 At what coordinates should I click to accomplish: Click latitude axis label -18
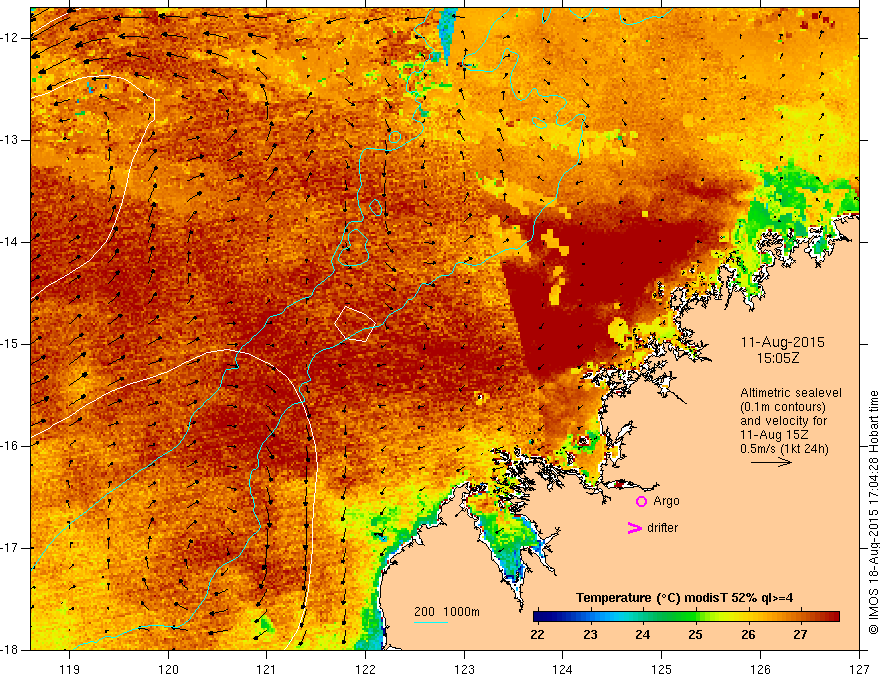[11, 650]
